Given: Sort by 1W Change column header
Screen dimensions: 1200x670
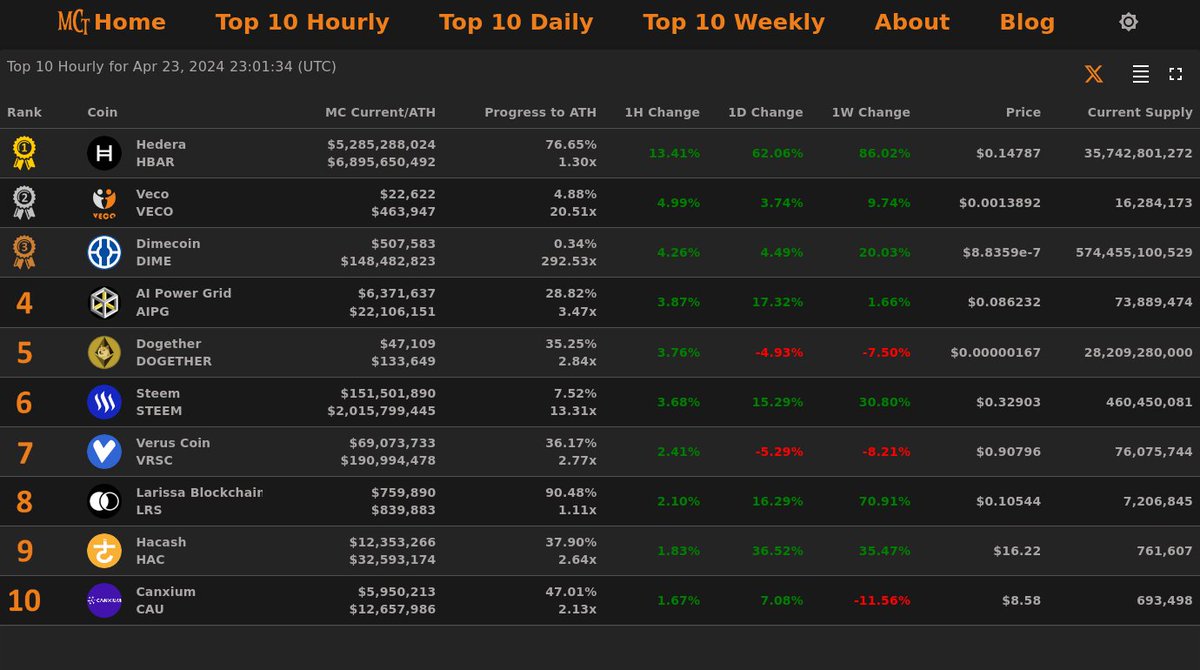Looking at the screenshot, I should (x=871, y=112).
